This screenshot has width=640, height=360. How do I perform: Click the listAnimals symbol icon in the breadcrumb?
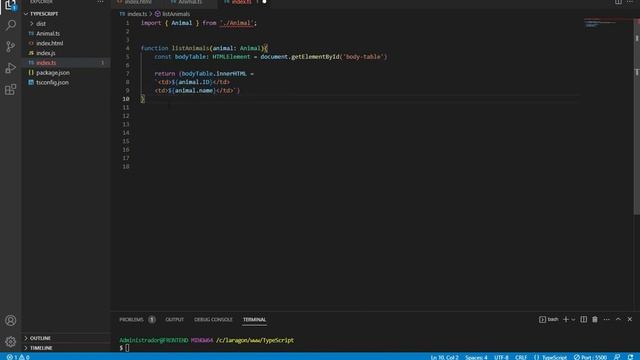coord(158,14)
